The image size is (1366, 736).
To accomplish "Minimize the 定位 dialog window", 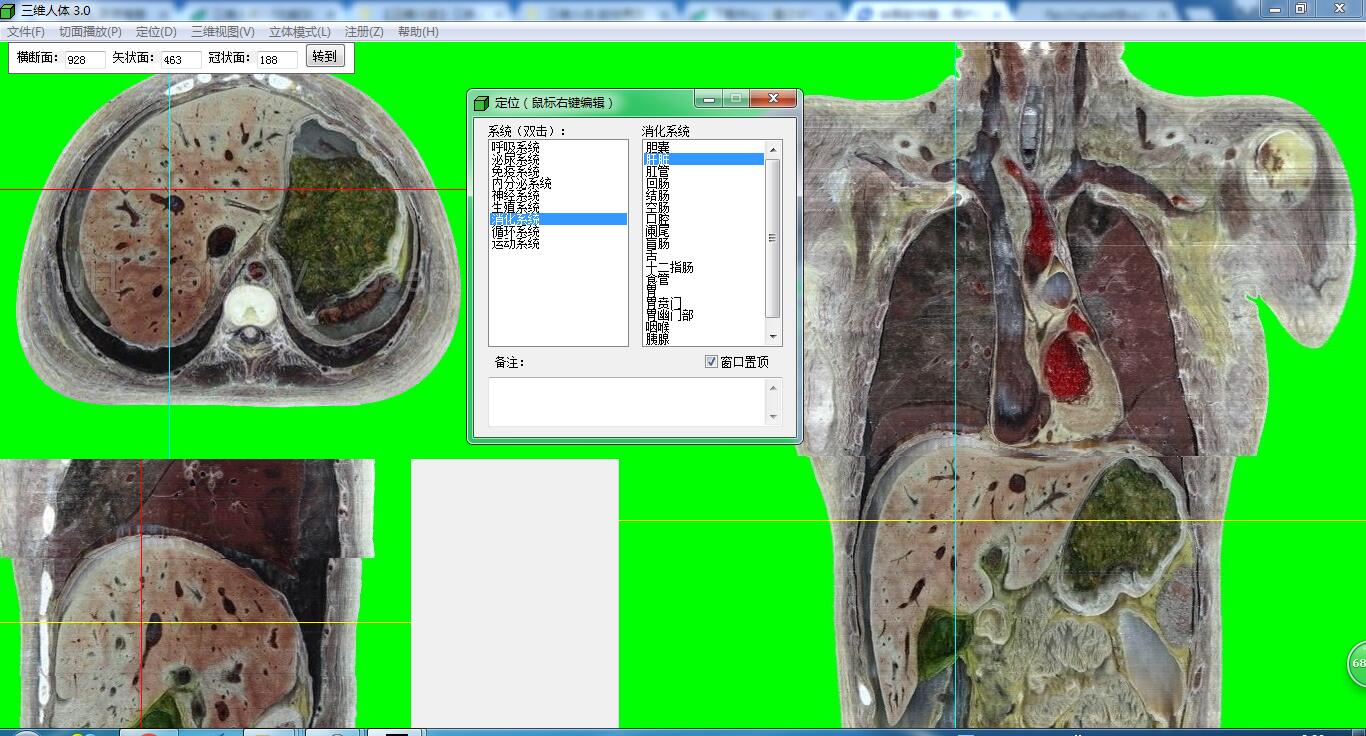I will (x=709, y=99).
